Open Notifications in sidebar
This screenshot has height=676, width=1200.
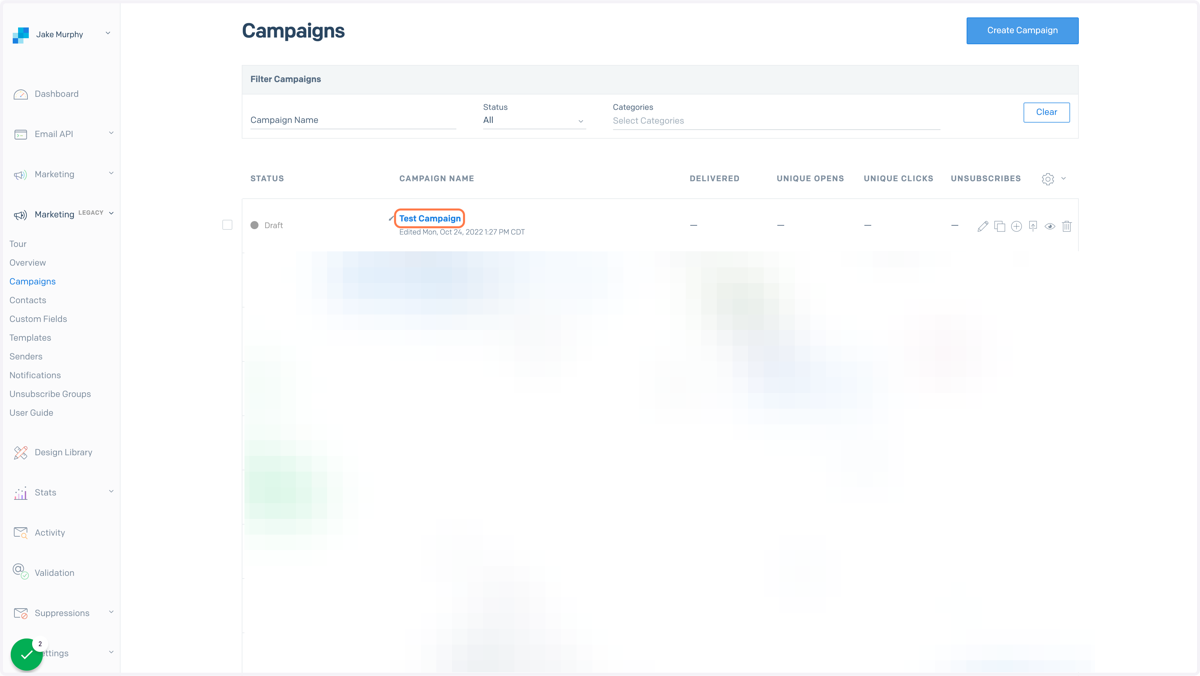click(35, 375)
